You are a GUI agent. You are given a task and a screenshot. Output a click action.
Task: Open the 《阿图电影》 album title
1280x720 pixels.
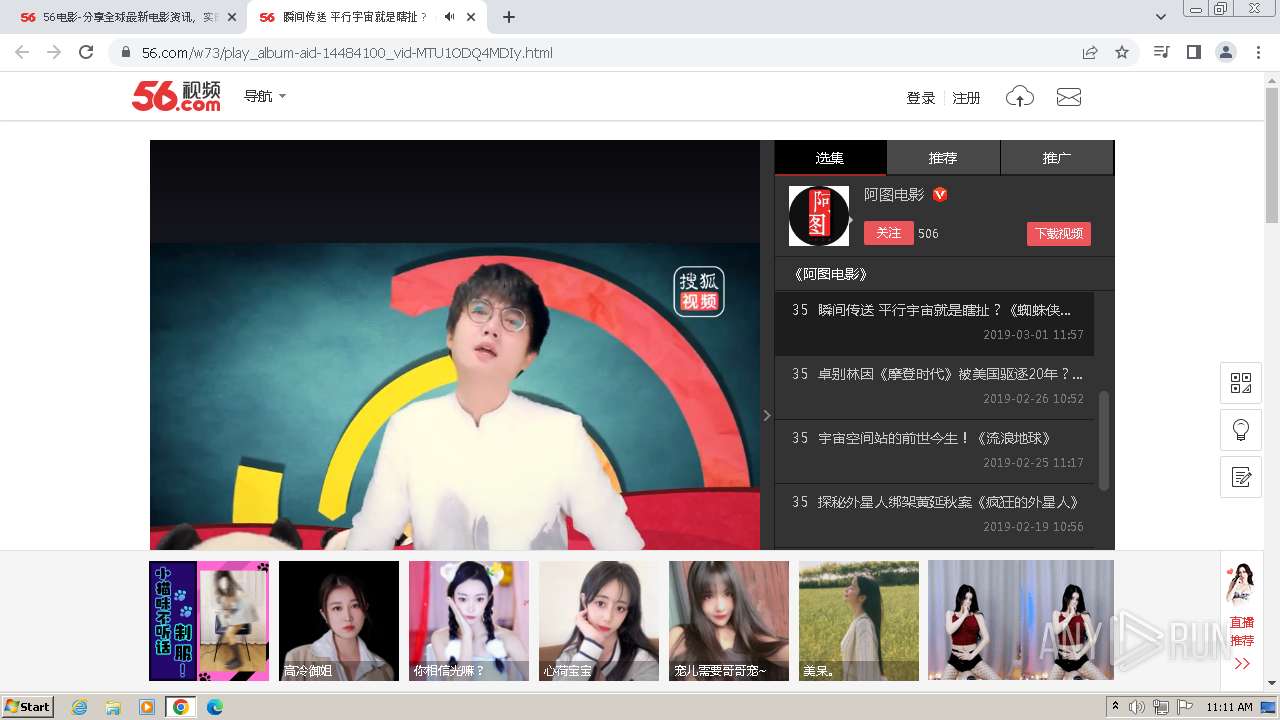pos(830,274)
